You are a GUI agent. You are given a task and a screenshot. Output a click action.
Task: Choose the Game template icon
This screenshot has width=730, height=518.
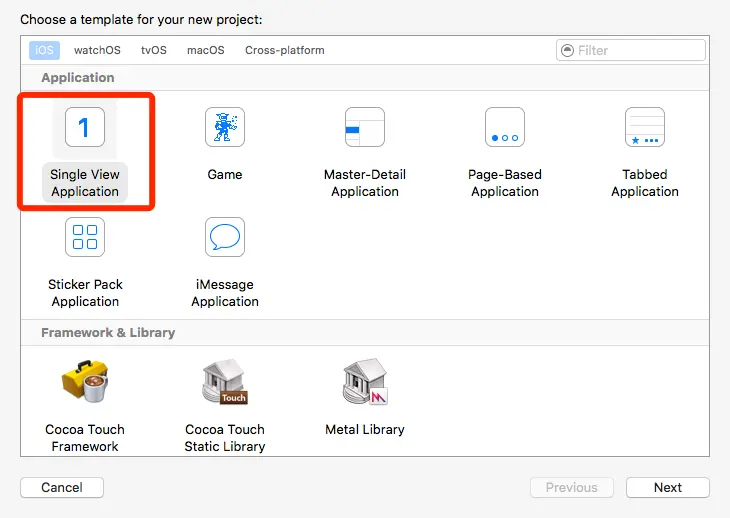coord(225,127)
